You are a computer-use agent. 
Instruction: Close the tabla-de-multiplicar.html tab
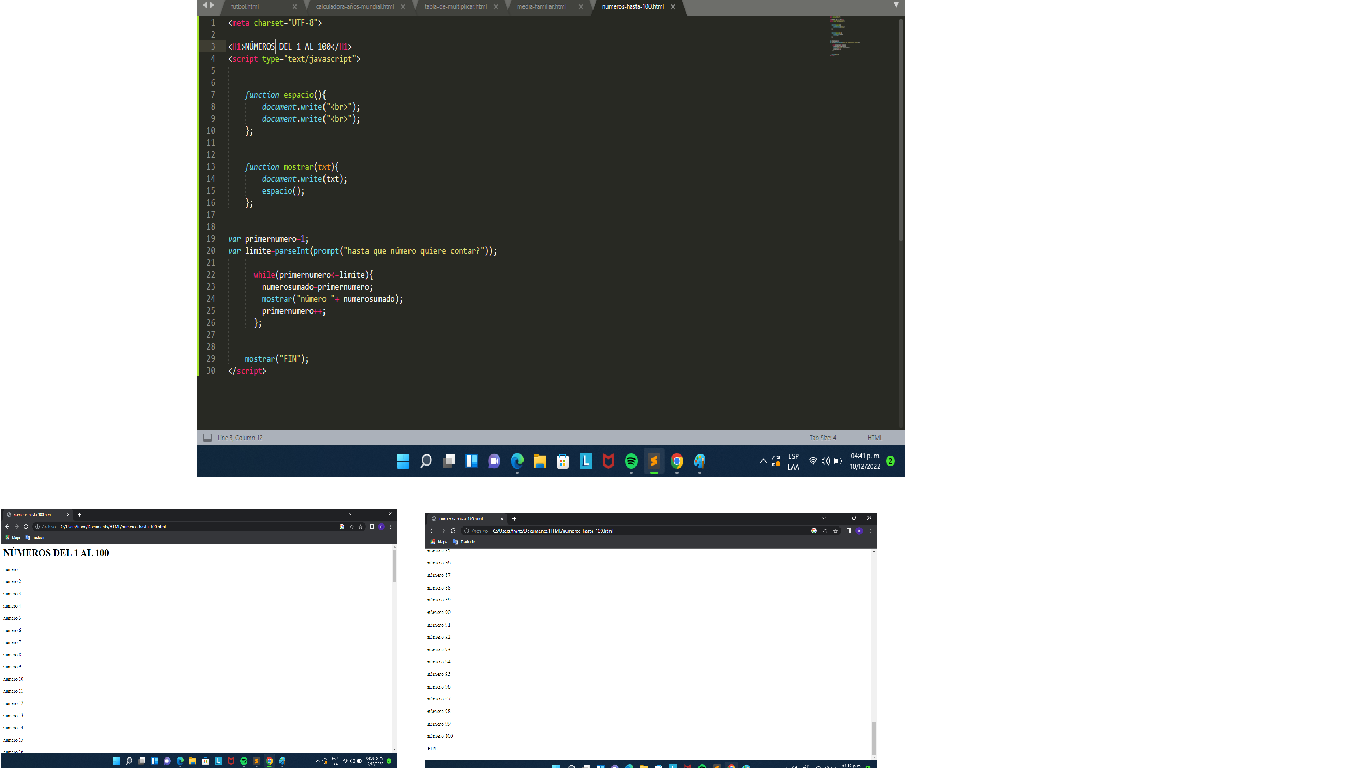tap(497, 6)
